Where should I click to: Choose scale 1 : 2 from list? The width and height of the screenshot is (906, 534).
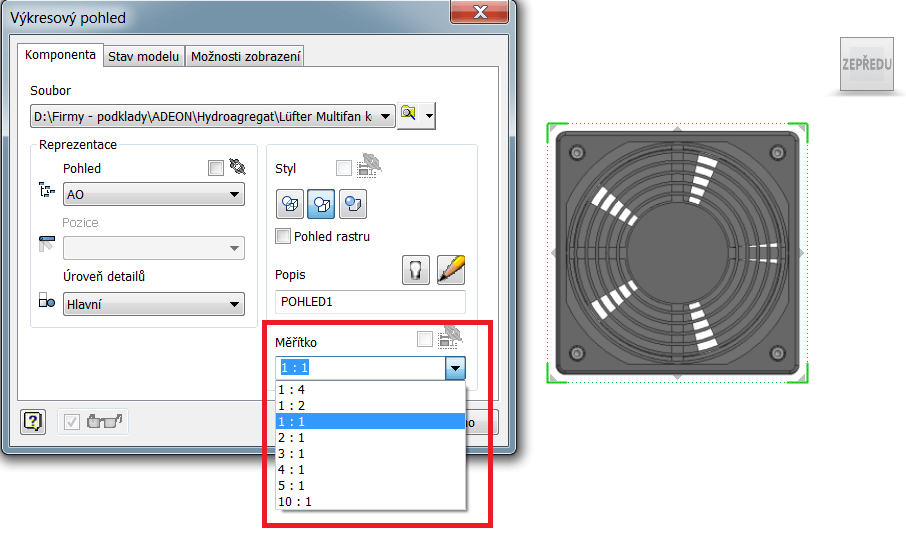click(x=370, y=406)
